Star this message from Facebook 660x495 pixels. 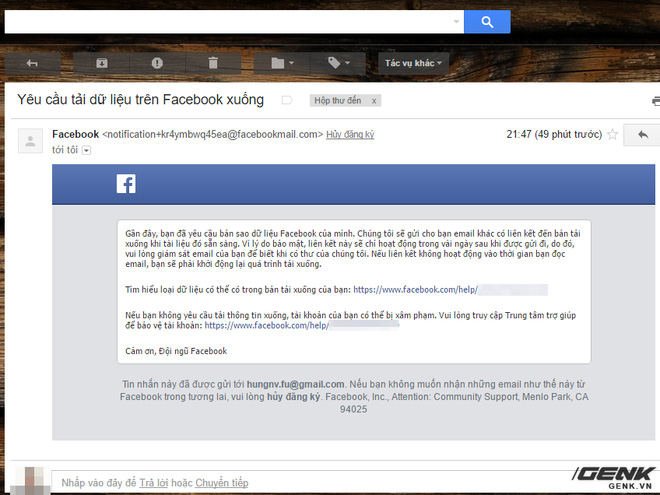pyautogui.click(x=612, y=135)
